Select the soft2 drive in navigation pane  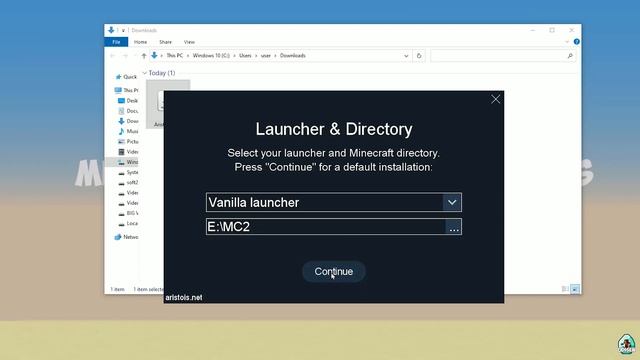[128, 182]
